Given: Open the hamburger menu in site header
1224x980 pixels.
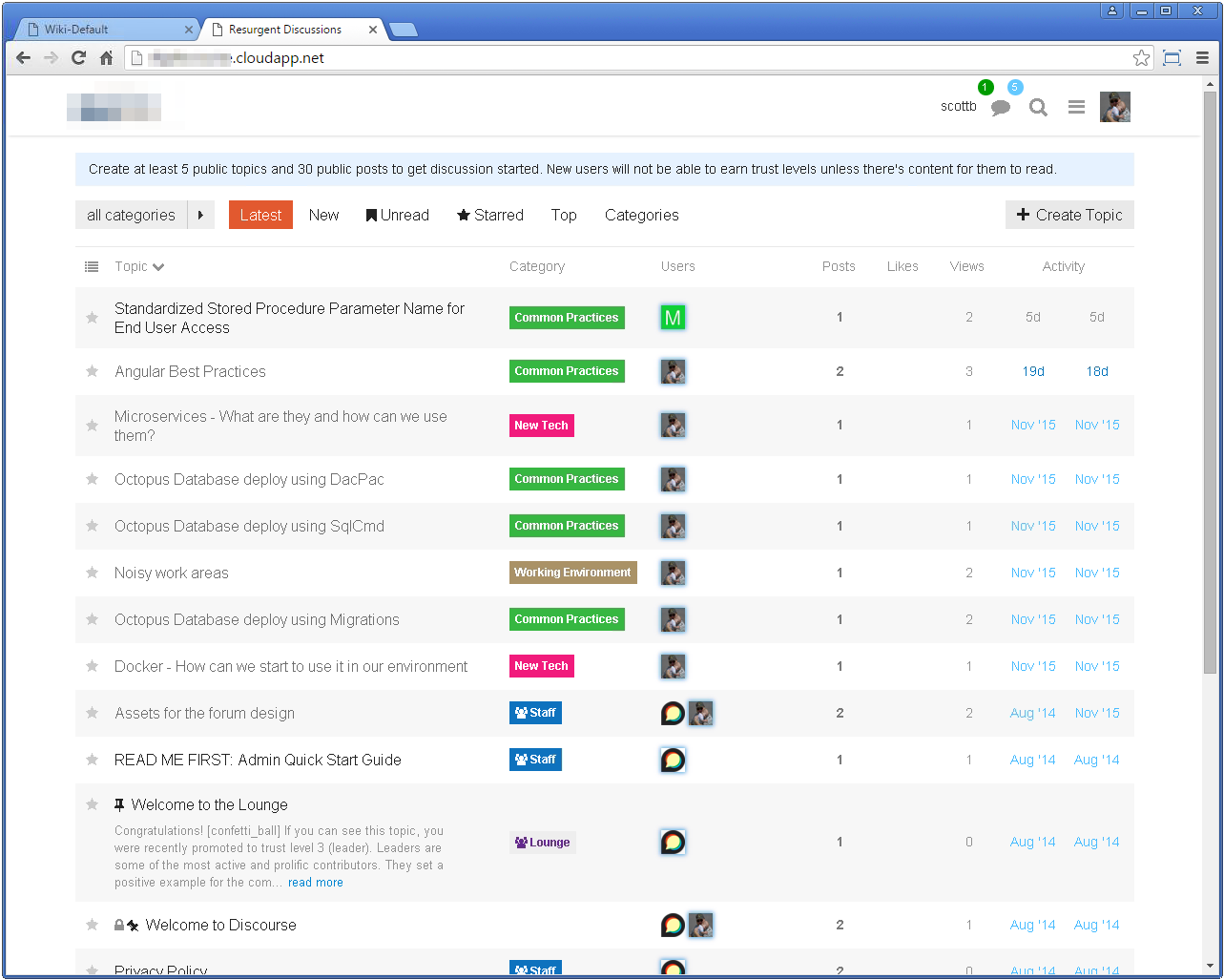Looking at the screenshot, I should point(1076,108).
